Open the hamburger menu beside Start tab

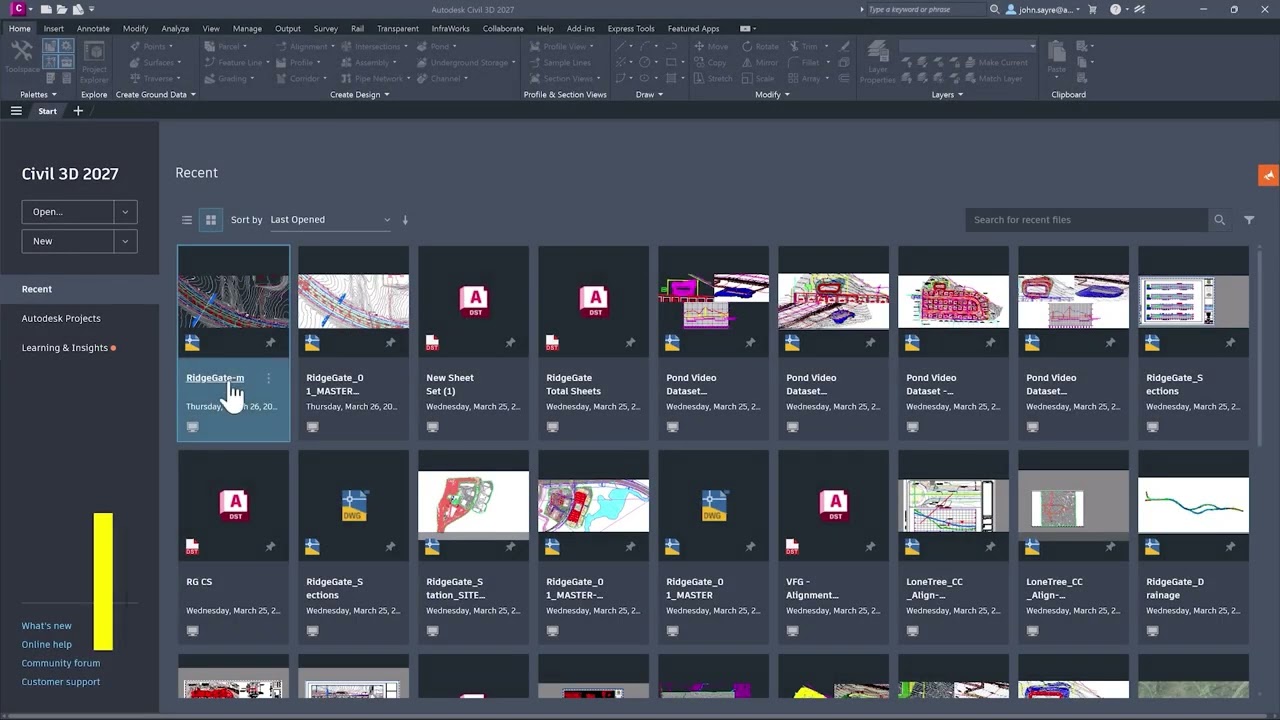coord(16,111)
